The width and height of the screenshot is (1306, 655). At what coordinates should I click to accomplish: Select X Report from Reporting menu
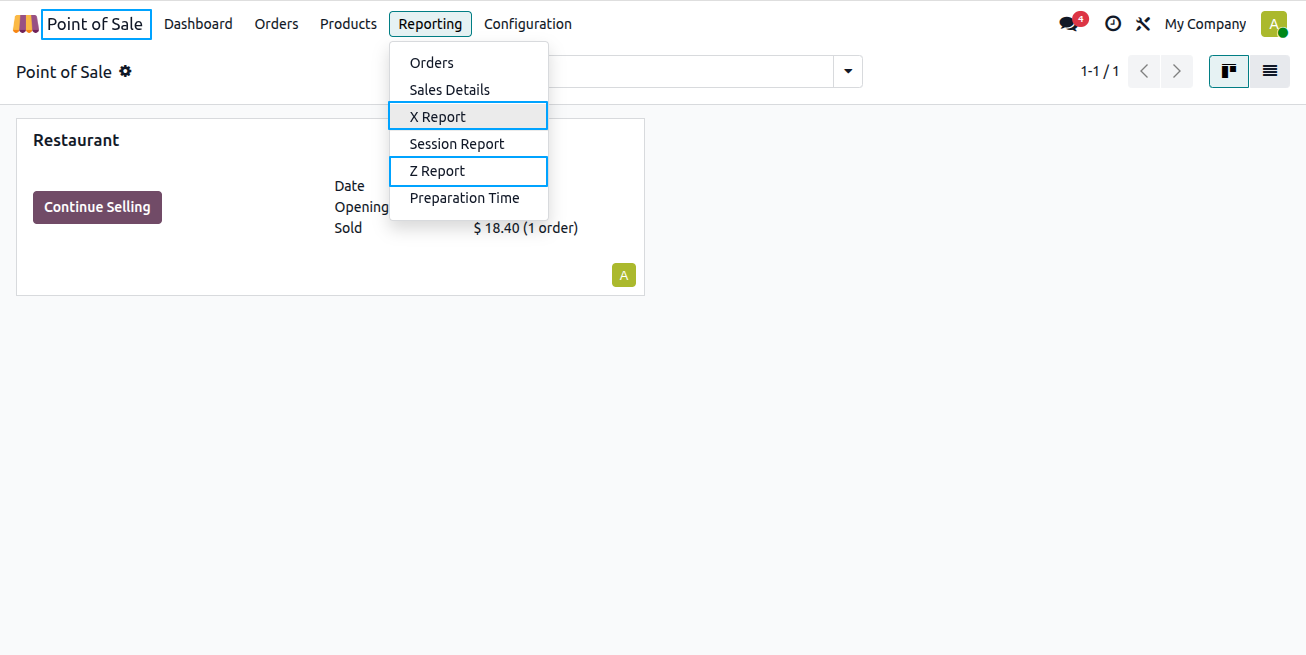[x=468, y=116]
